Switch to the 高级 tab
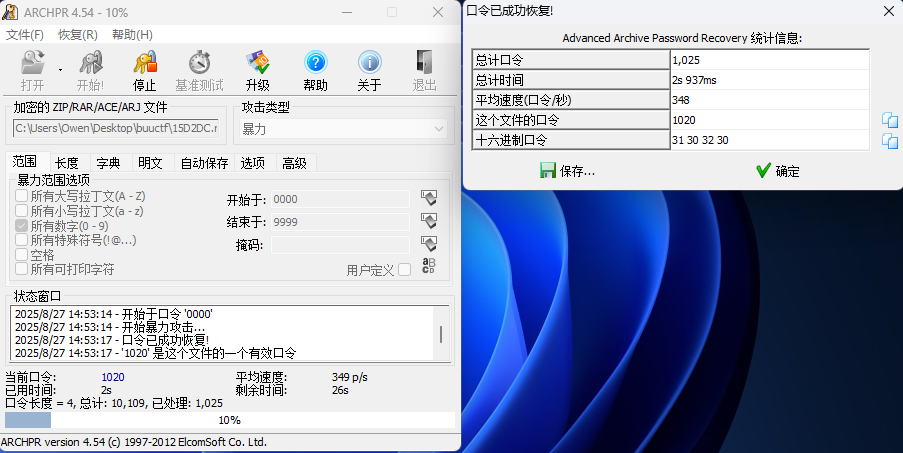 click(x=294, y=163)
